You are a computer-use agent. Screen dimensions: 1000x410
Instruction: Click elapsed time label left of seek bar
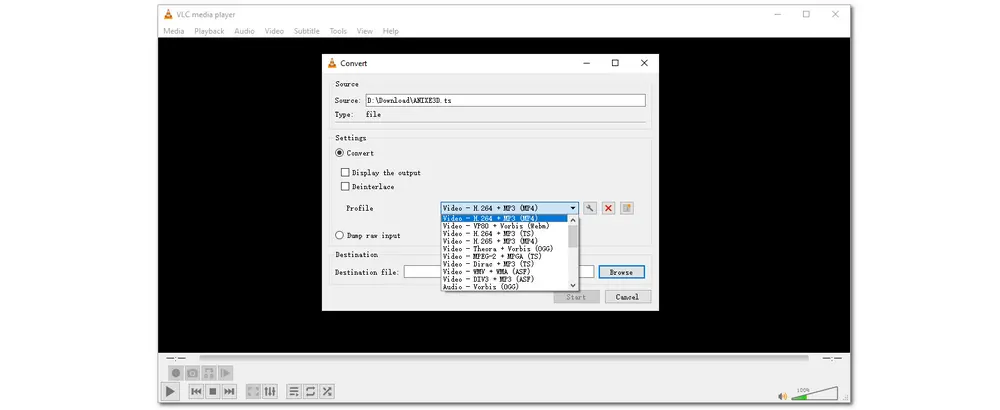click(x=176, y=358)
